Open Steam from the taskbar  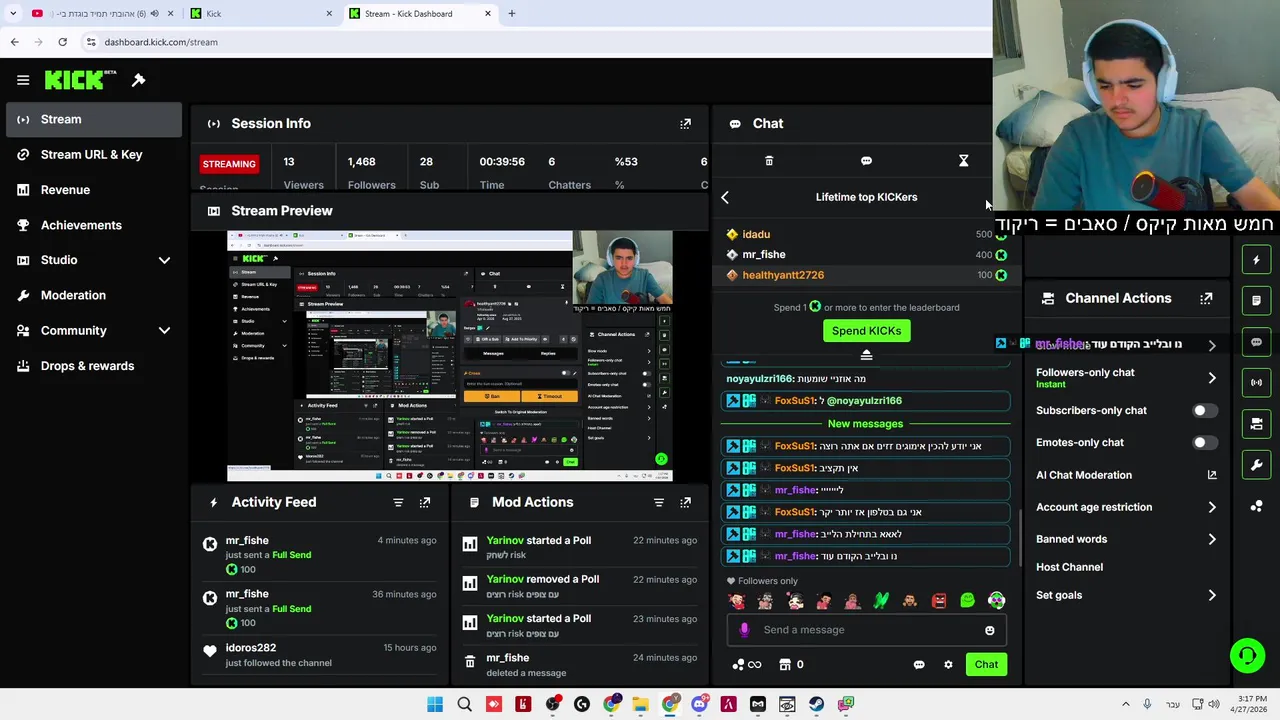(x=816, y=704)
